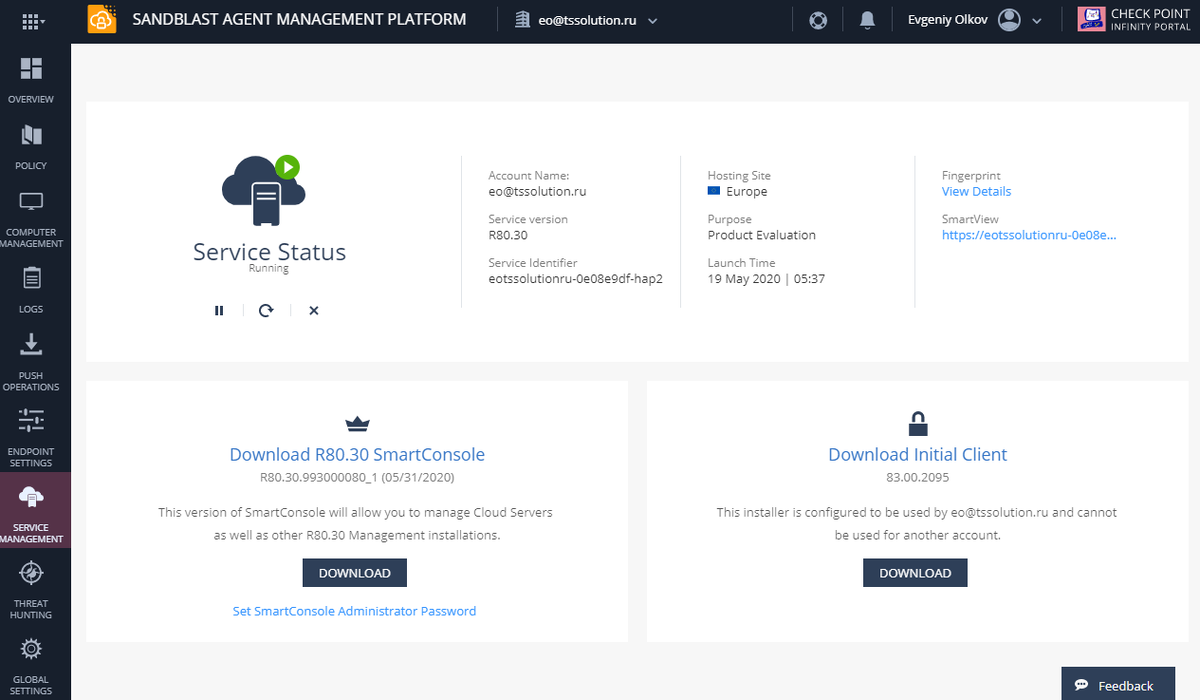The image size is (1200, 700).
Task: Open the SmartView URL link
Action: [1029, 236]
